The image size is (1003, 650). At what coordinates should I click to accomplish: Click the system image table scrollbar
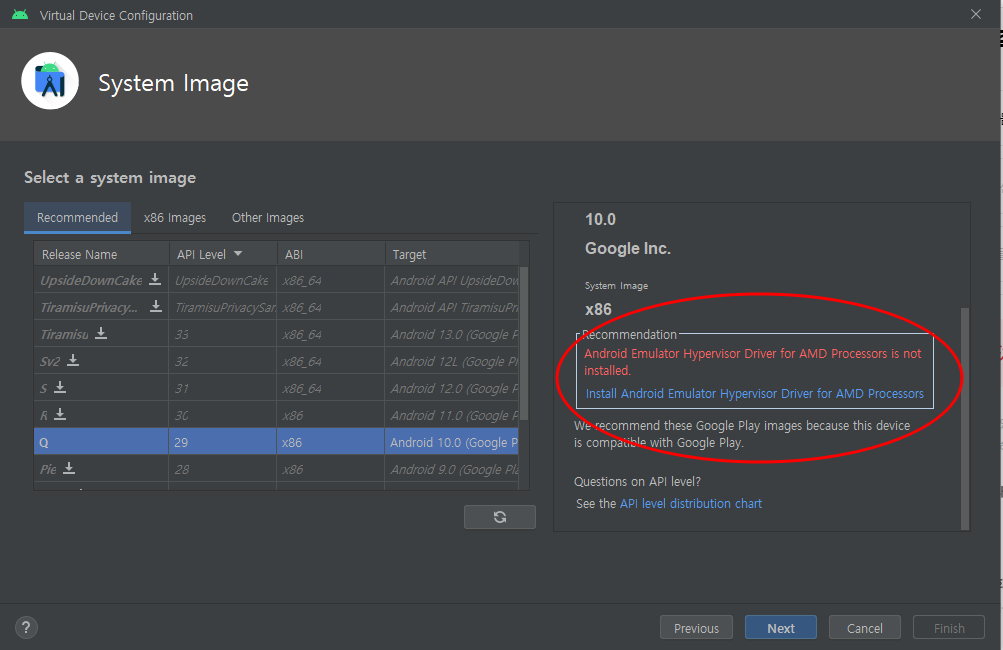coord(524,344)
